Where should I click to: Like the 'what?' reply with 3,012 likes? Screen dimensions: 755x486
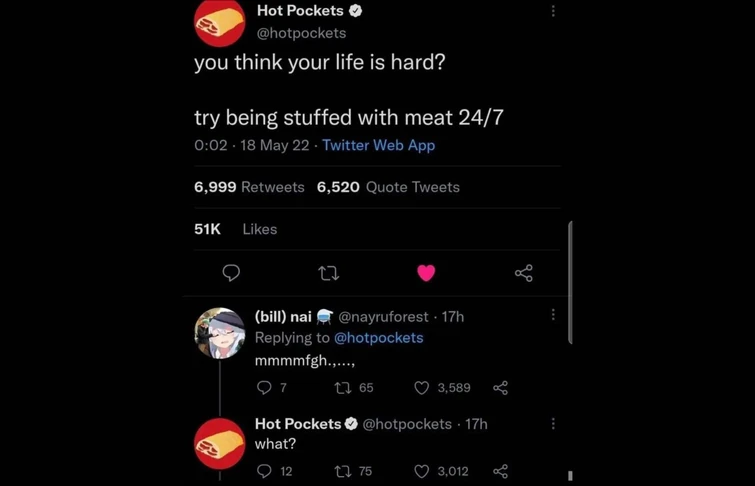point(422,471)
